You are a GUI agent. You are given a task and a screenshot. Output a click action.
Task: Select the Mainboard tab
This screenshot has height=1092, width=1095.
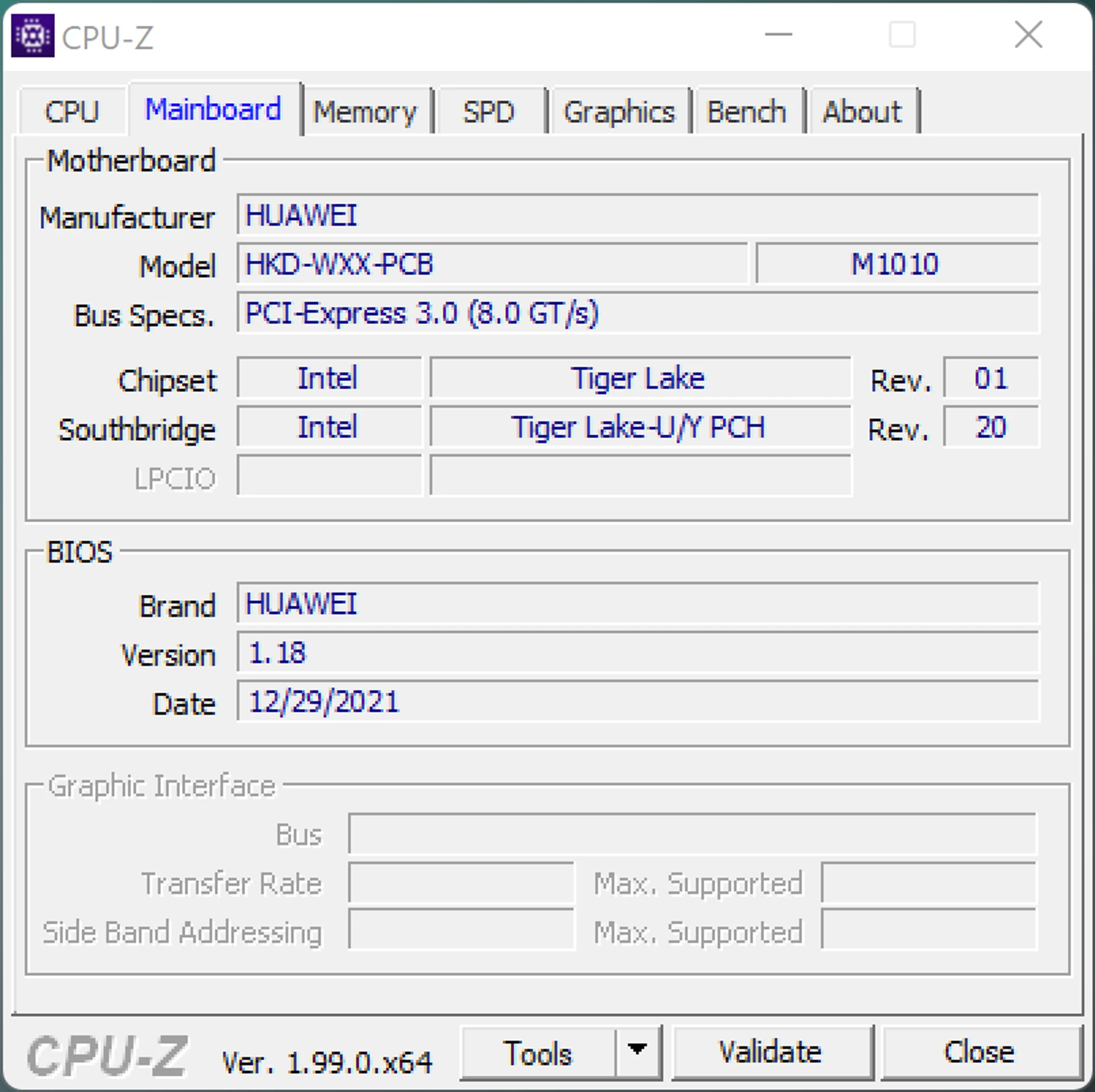pyautogui.click(x=214, y=109)
